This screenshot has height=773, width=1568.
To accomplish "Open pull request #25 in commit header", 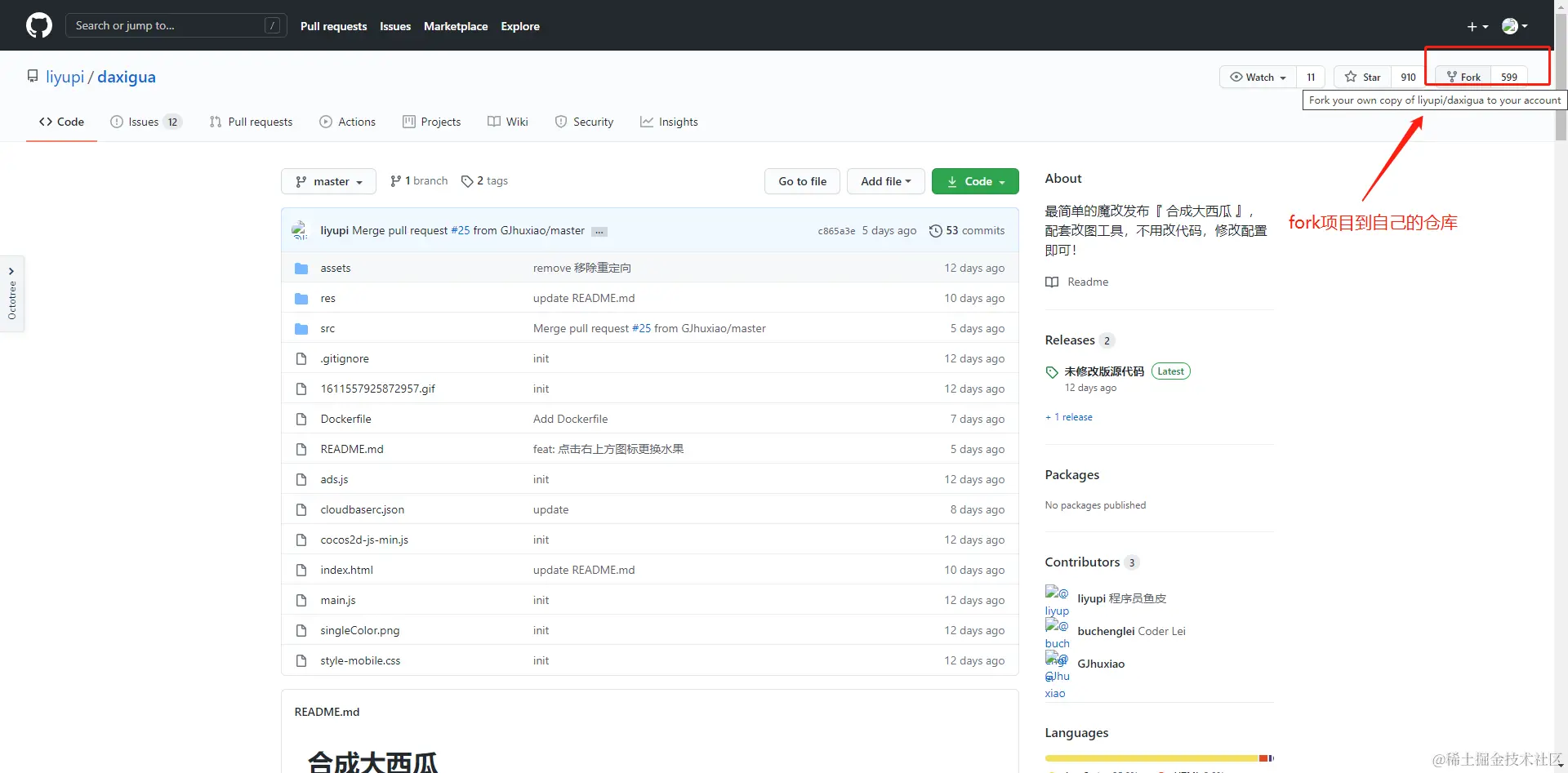I will tap(461, 231).
